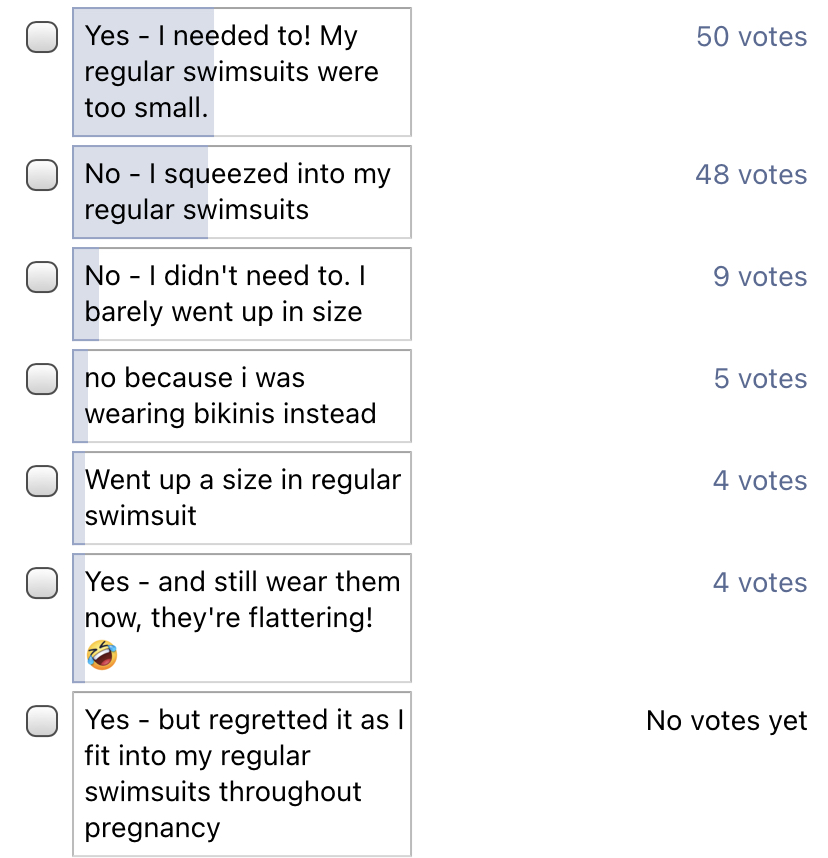
Task: Click the laughing emoji icon
Action: tap(102, 654)
